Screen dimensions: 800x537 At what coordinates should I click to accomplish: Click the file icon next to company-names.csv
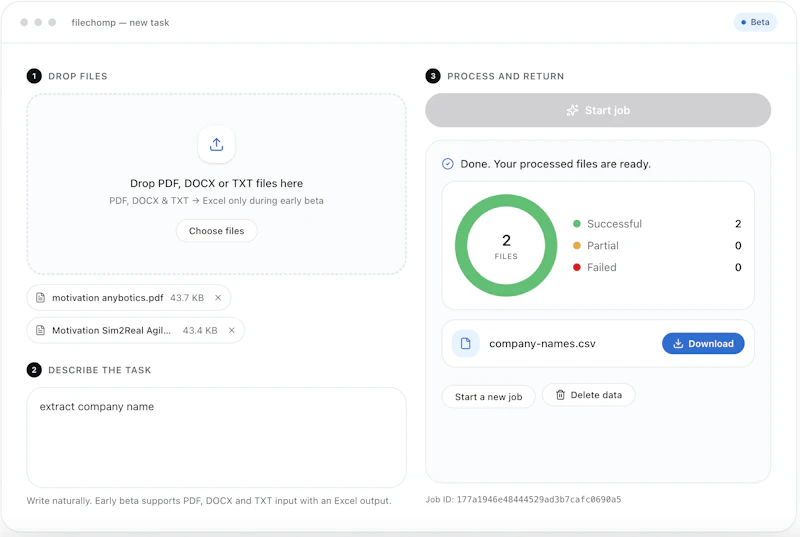(x=465, y=343)
